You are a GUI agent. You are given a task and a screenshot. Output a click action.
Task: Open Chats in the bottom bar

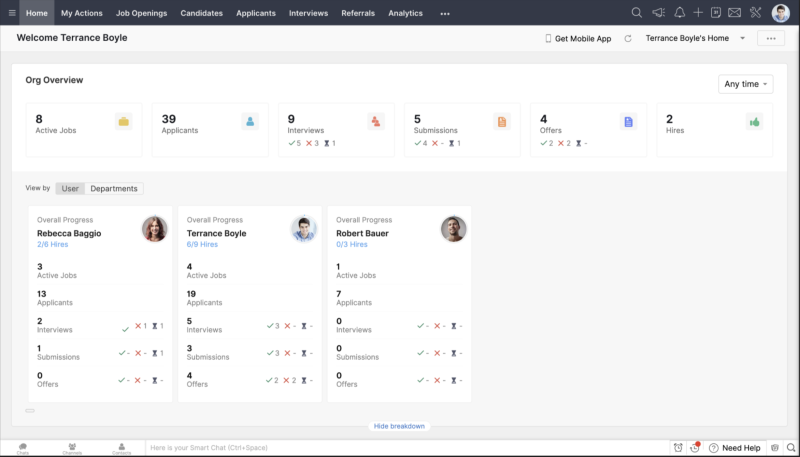point(22,448)
